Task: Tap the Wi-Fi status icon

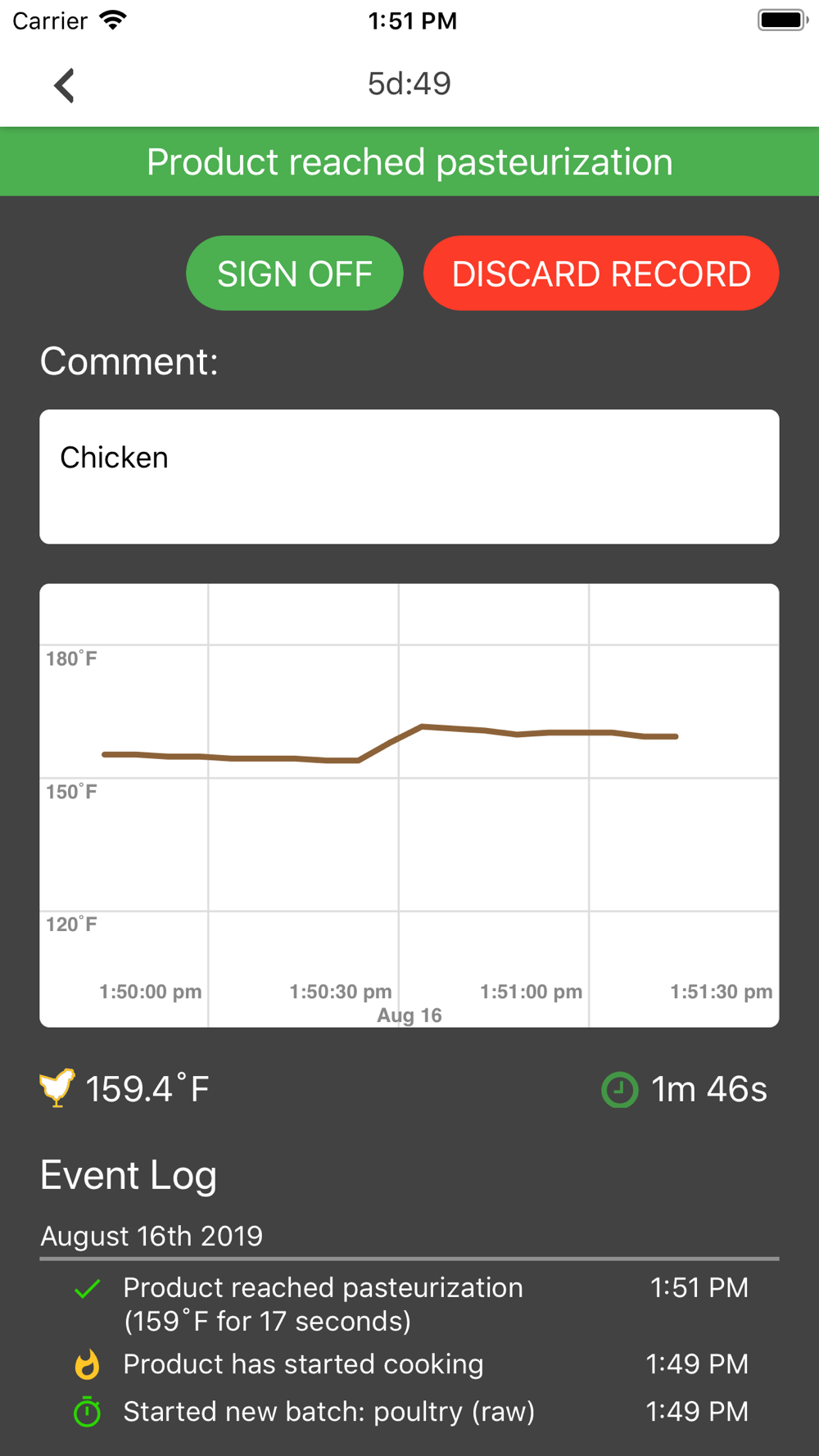Action: (112, 20)
